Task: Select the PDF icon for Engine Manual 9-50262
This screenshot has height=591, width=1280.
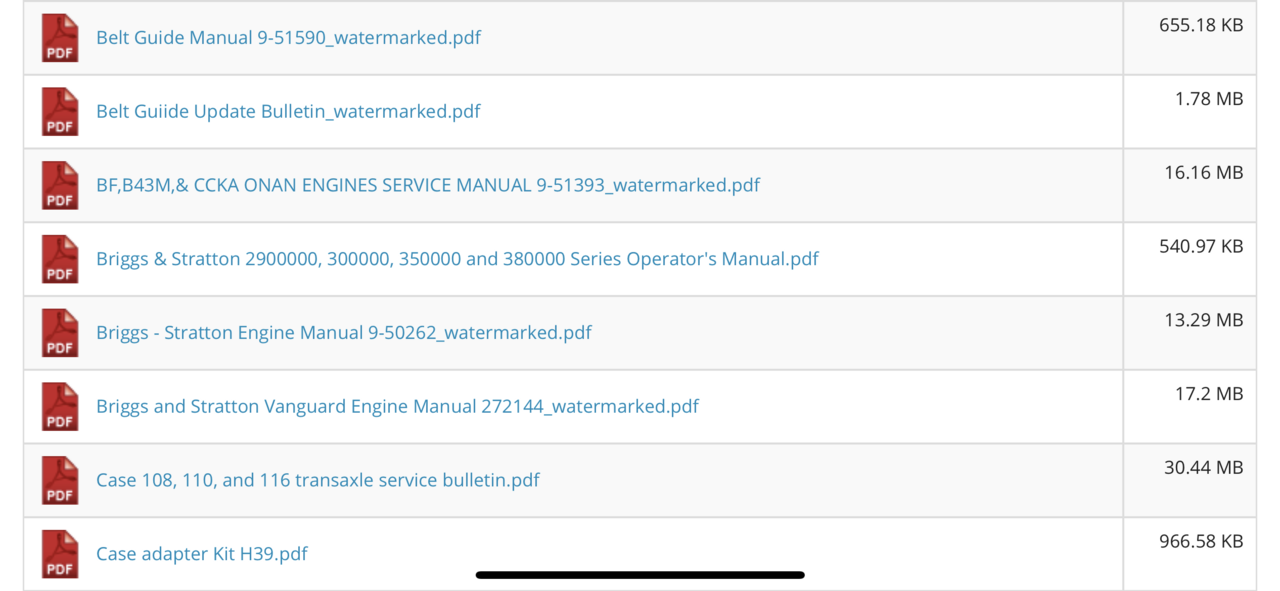Action: pyautogui.click(x=60, y=333)
